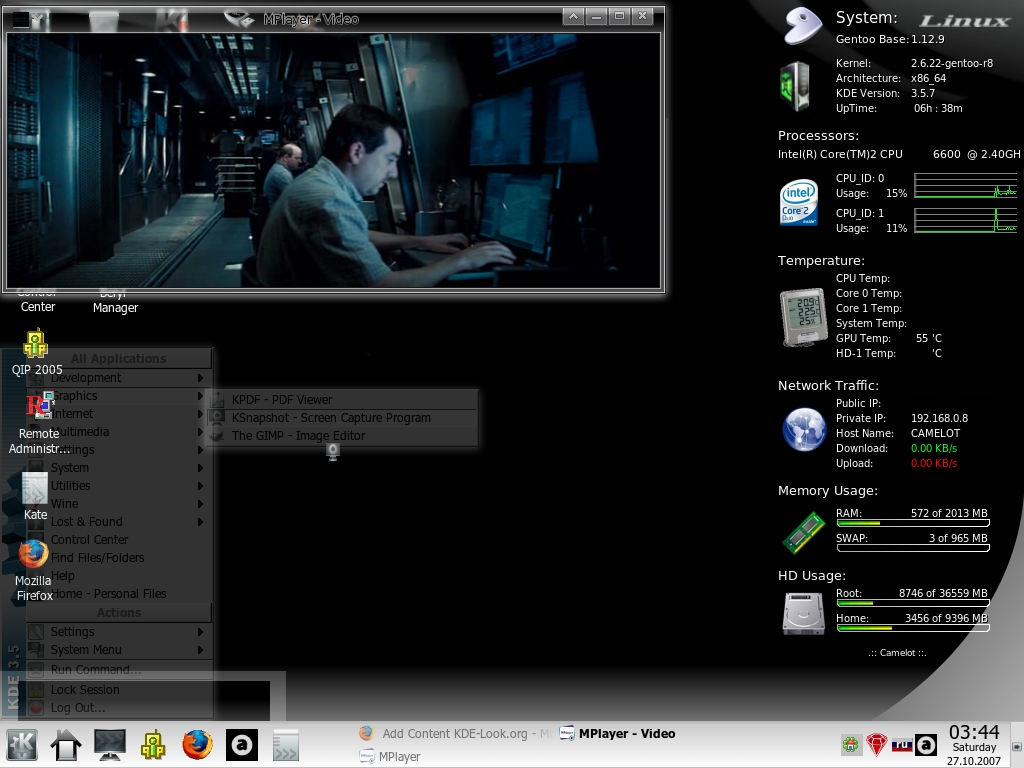Click the clock showing 03:44
The width and height of the screenshot is (1024, 768).
(974, 733)
